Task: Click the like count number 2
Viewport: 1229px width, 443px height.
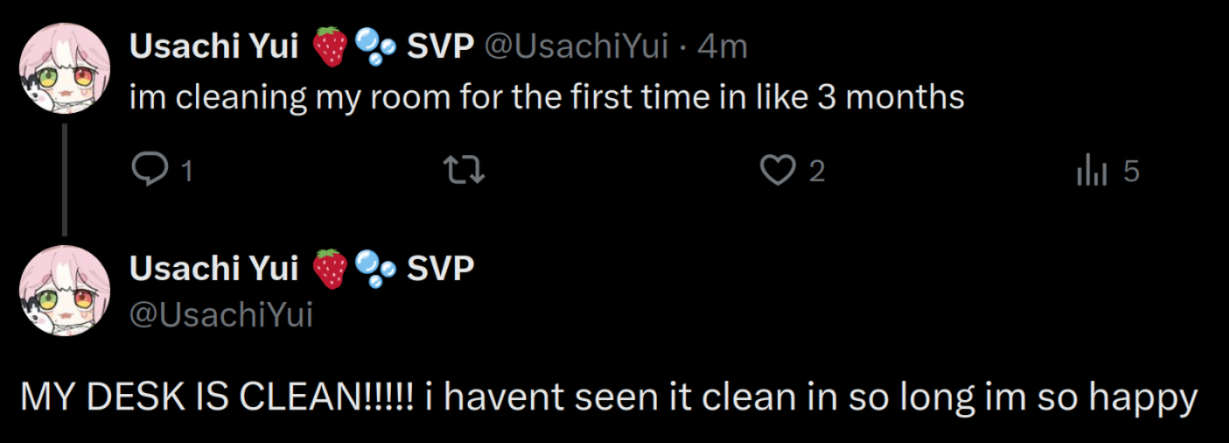Action: tap(816, 172)
